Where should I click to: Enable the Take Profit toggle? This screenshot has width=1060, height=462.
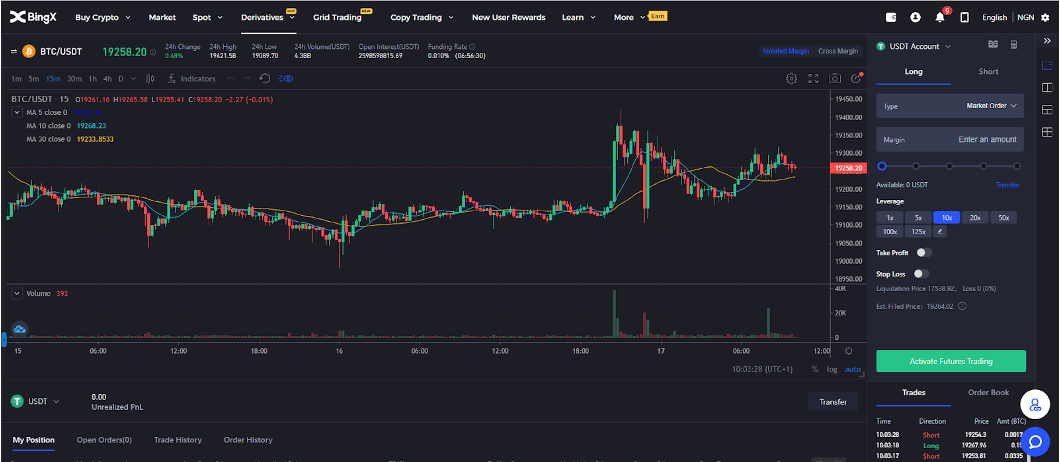pyautogui.click(x=923, y=253)
